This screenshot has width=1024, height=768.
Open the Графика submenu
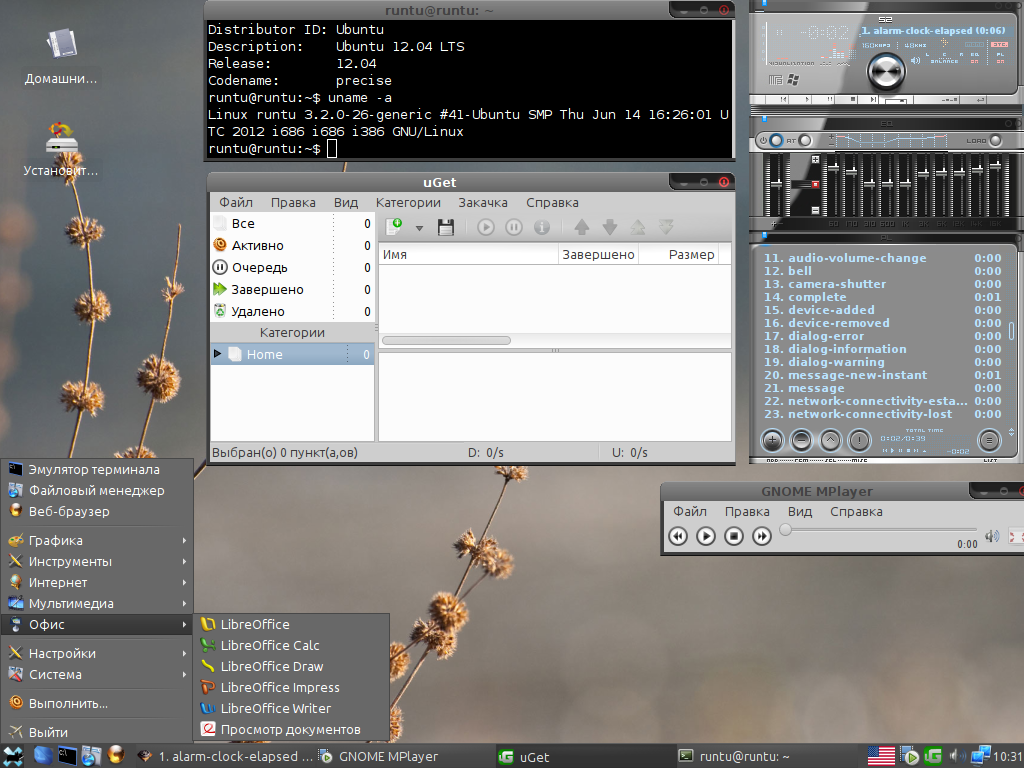tap(97, 540)
